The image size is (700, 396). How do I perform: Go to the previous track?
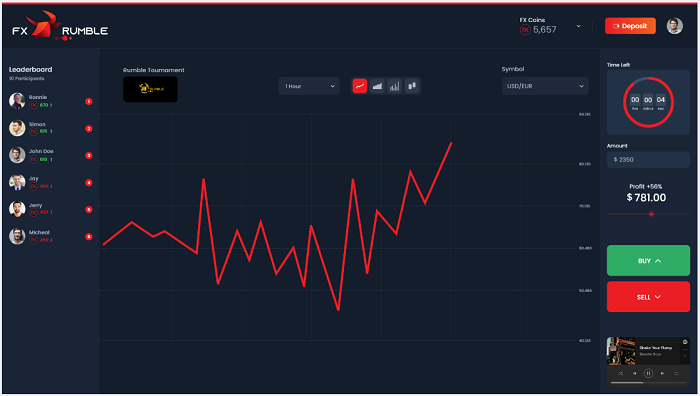(634, 373)
